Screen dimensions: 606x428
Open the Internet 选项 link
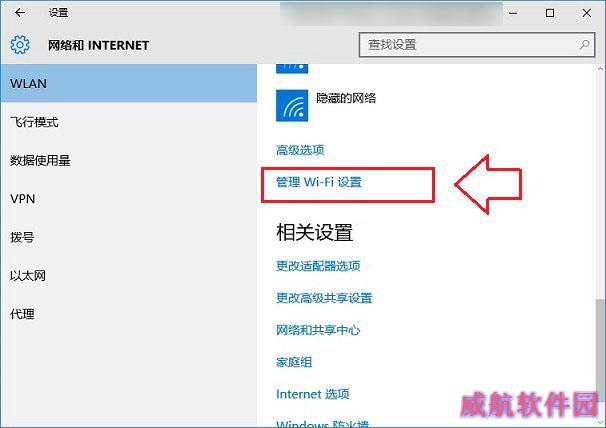[x=313, y=394]
